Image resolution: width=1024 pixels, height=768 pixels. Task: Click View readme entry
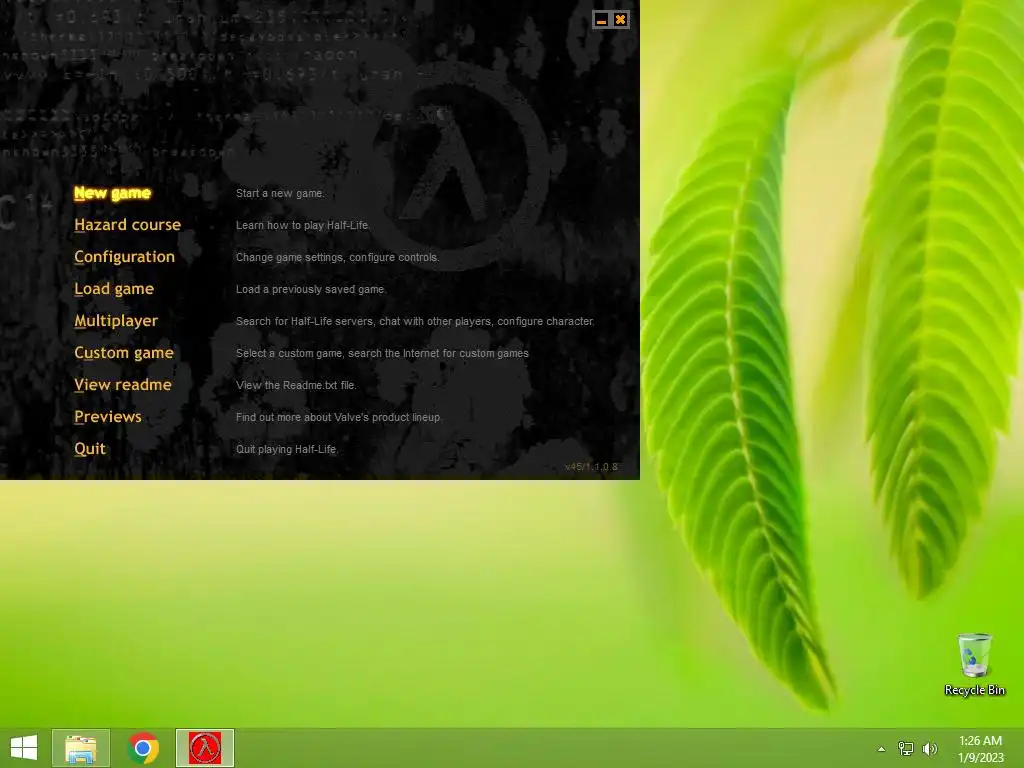(x=123, y=385)
